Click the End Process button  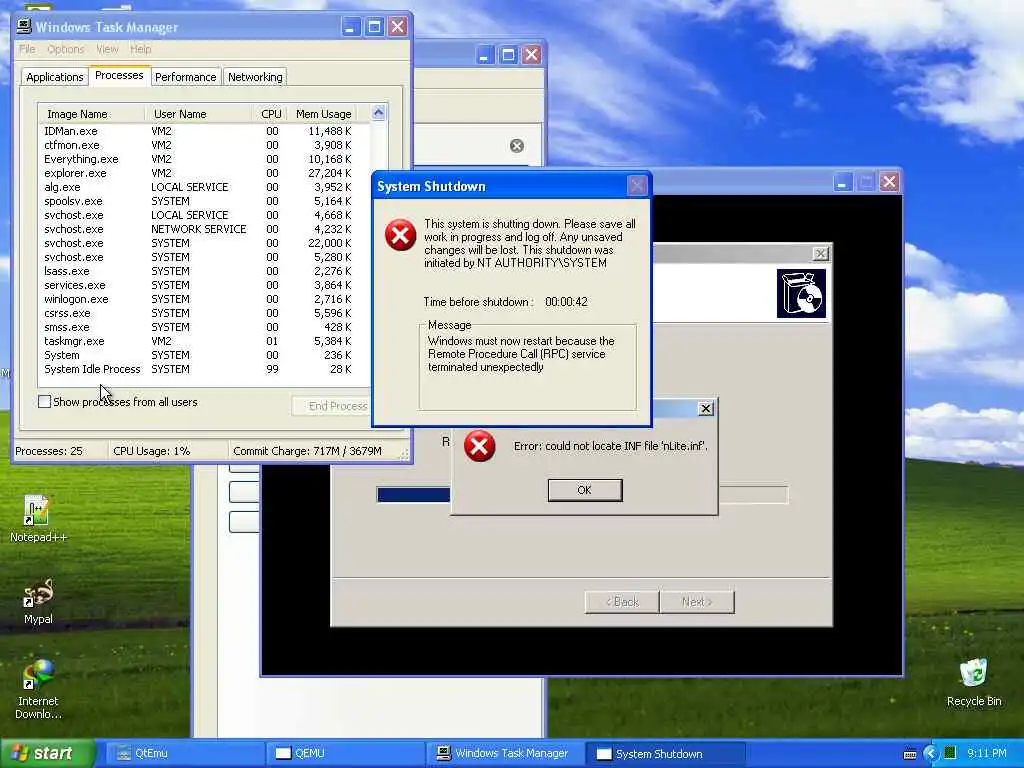coord(332,406)
